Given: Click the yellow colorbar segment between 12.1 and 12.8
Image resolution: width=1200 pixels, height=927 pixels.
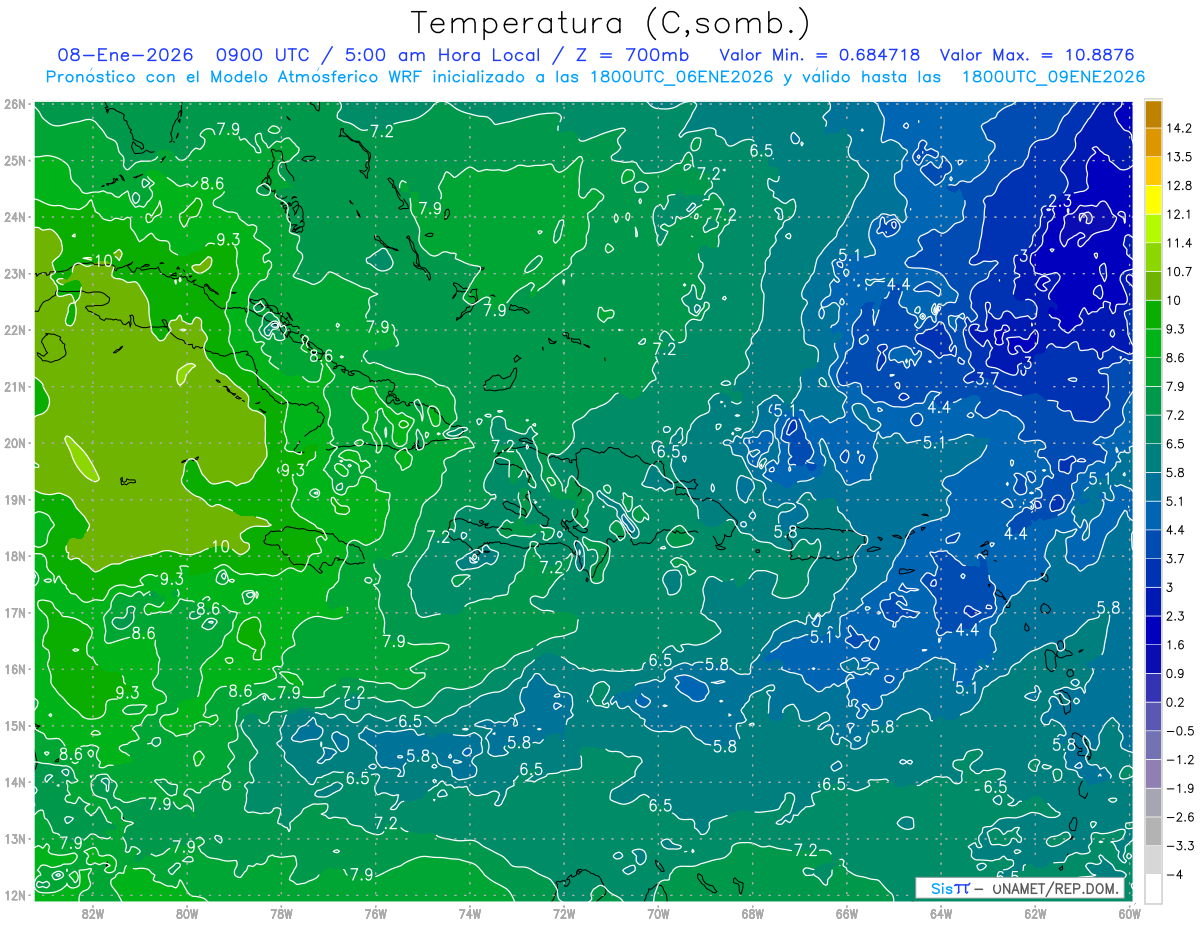Looking at the screenshot, I should point(1153,200).
